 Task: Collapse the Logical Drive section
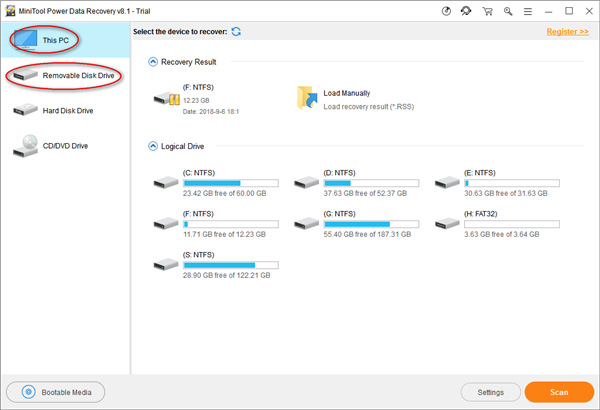(x=153, y=146)
